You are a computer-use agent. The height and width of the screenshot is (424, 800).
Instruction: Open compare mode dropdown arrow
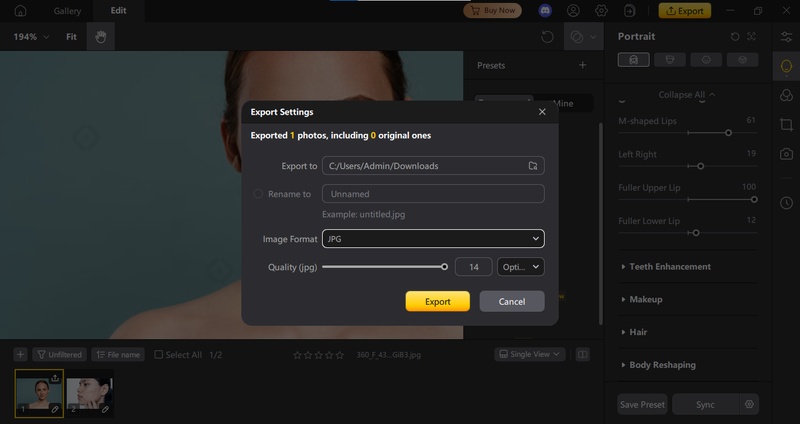coord(593,37)
